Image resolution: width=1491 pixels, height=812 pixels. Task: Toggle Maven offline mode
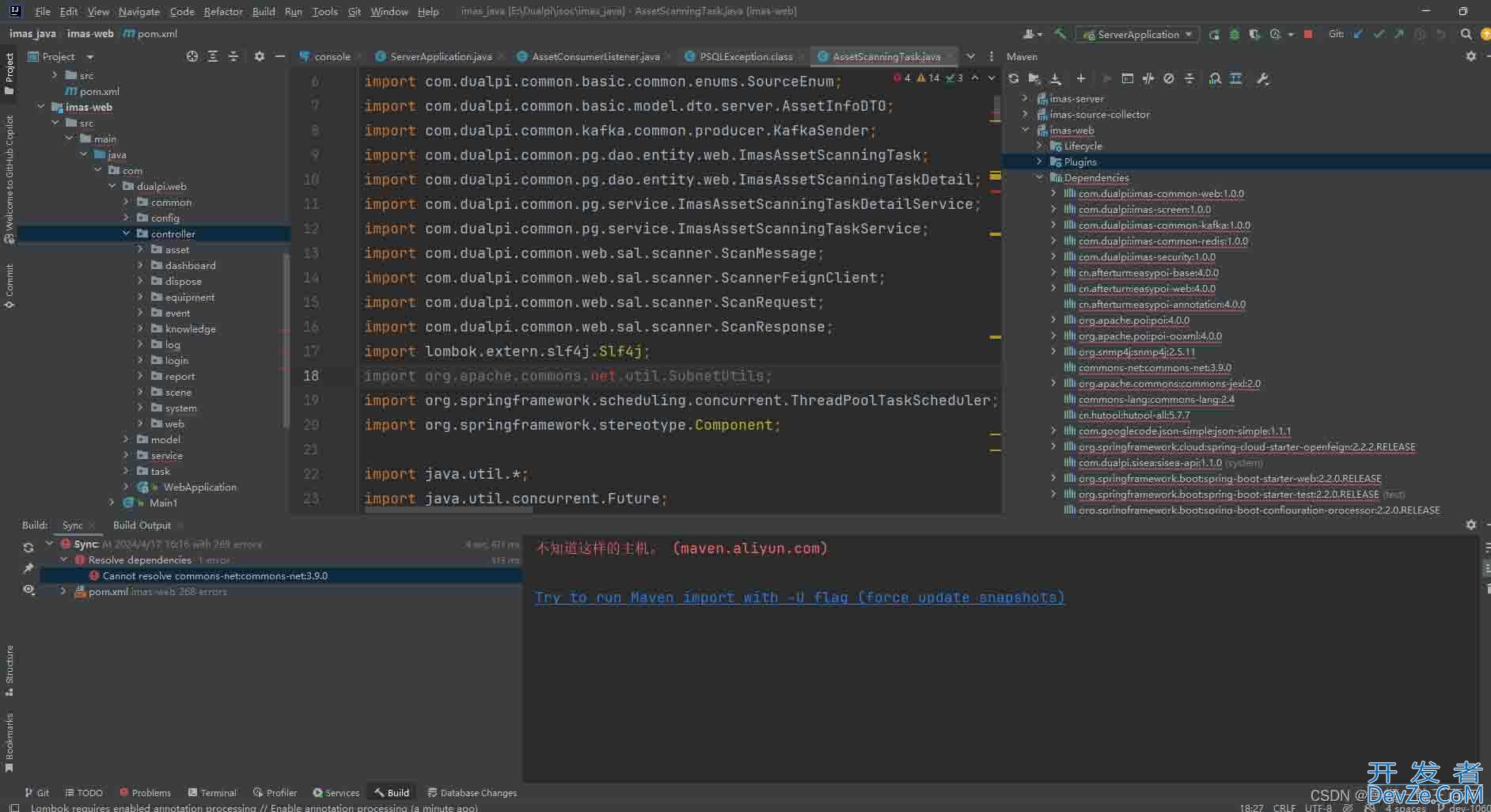pos(1148,78)
